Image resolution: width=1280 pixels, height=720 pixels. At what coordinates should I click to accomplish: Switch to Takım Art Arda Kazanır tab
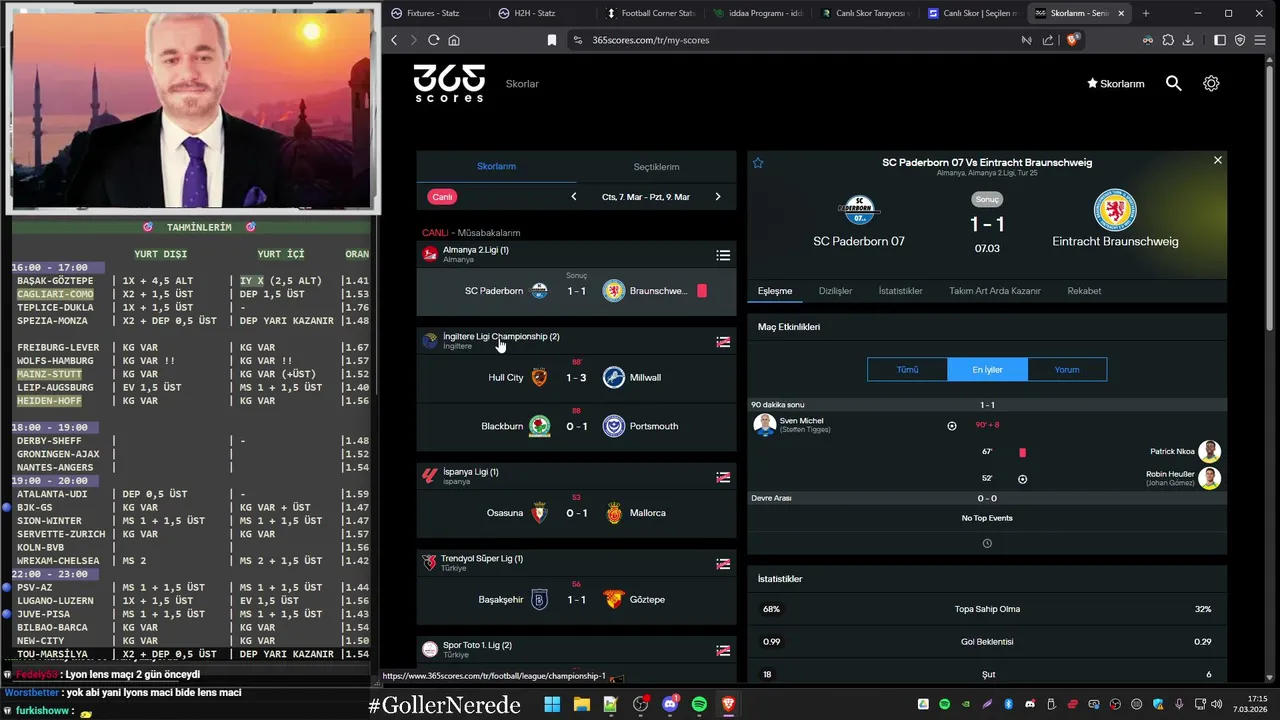click(995, 291)
